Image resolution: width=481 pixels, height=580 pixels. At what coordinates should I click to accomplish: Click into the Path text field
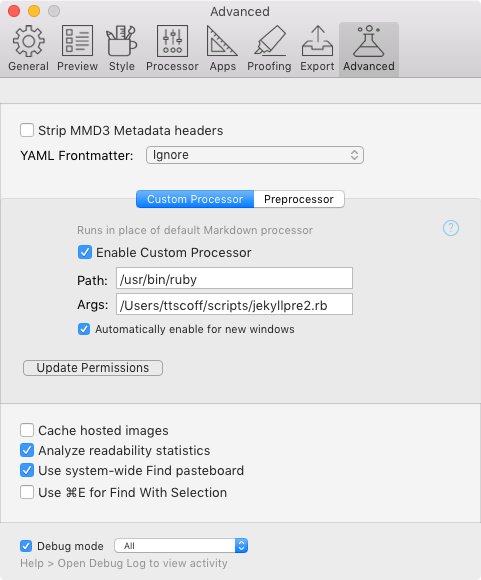[x=234, y=278]
